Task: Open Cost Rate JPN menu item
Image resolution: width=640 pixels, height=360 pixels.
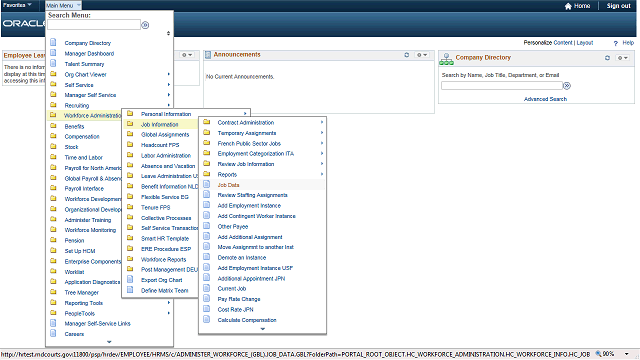Action: pyautogui.click(x=235, y=309)
